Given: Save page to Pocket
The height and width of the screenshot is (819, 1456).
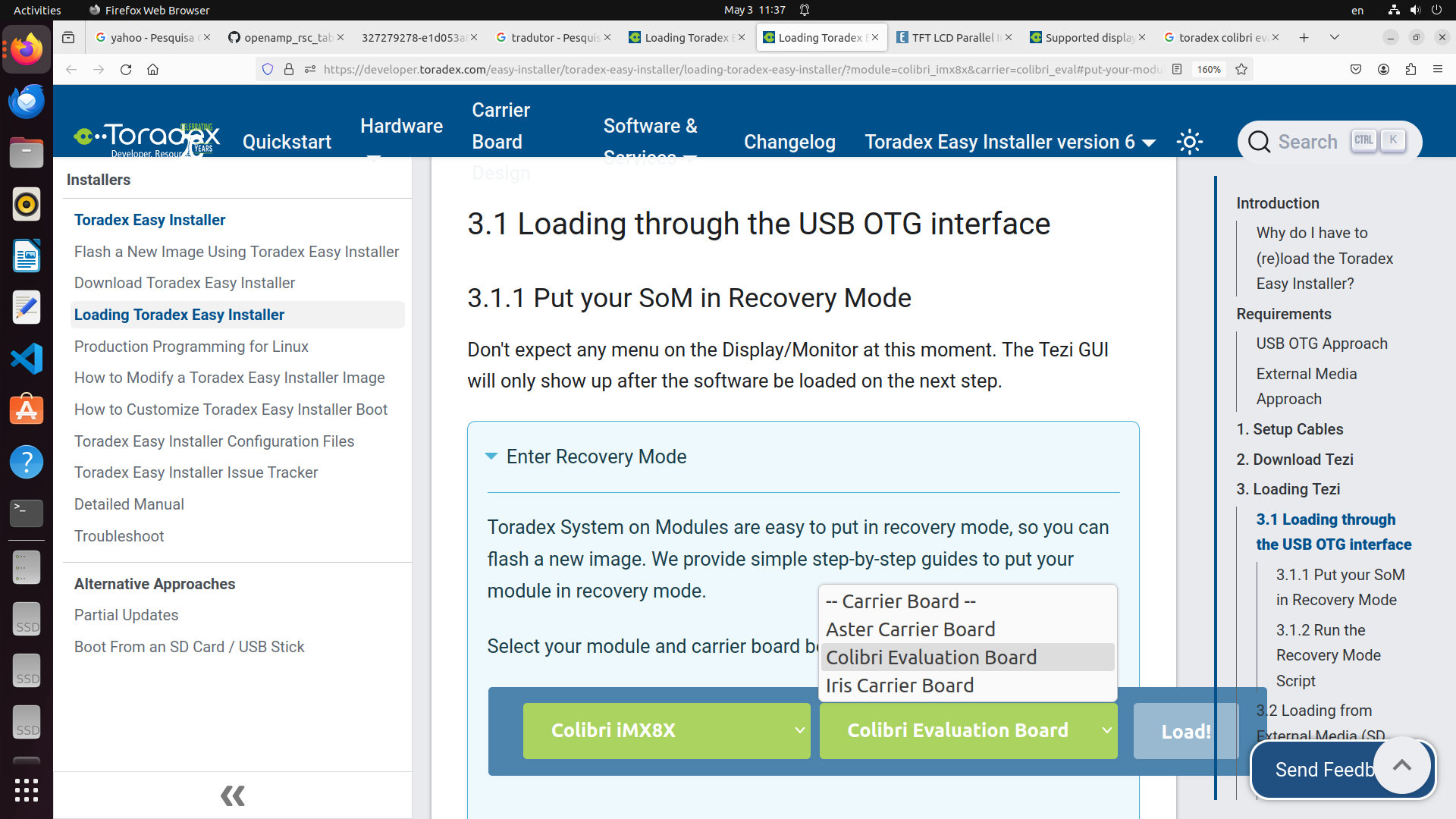Looking at the screenshot, I should (x=1356, y=69).
